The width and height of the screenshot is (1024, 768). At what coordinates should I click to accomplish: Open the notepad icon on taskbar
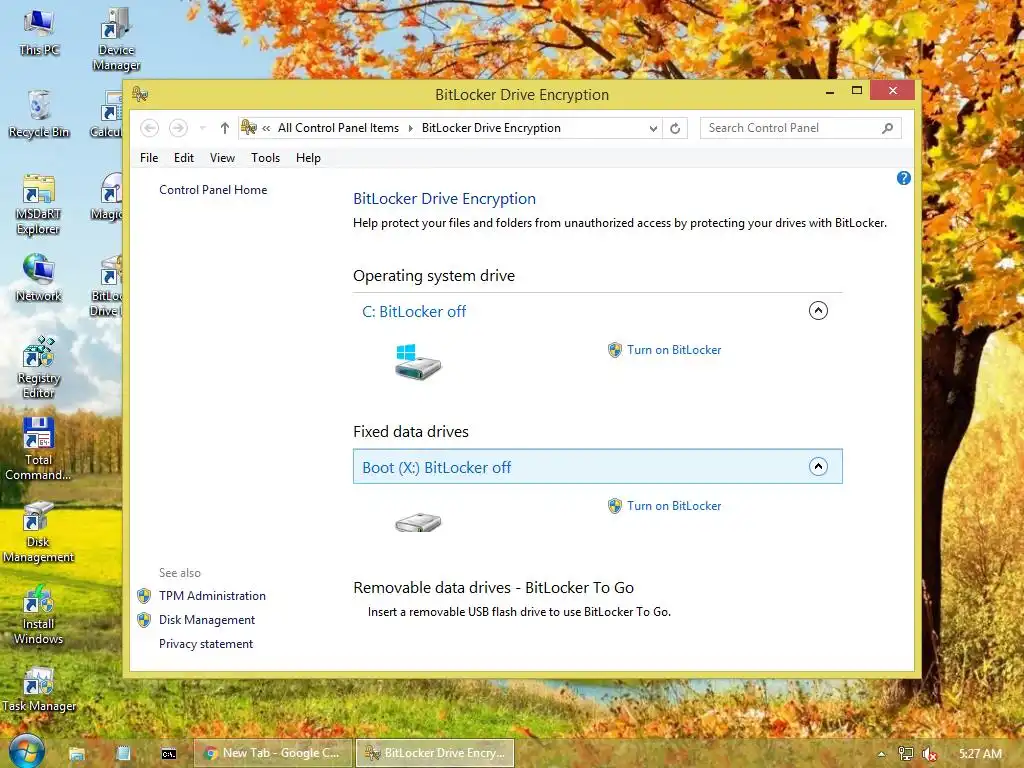coord(123,754)
